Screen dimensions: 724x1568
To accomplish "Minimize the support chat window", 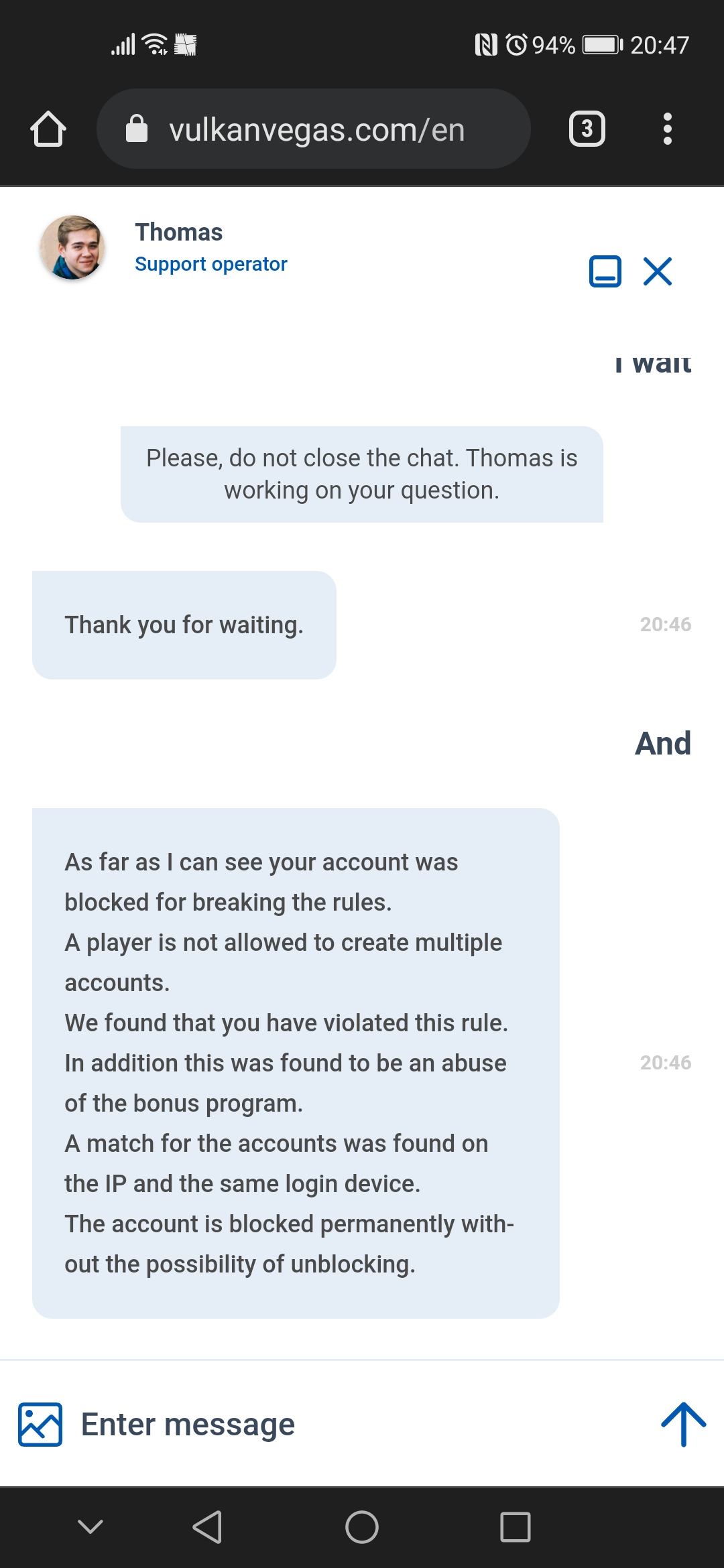I will point(605,271).
